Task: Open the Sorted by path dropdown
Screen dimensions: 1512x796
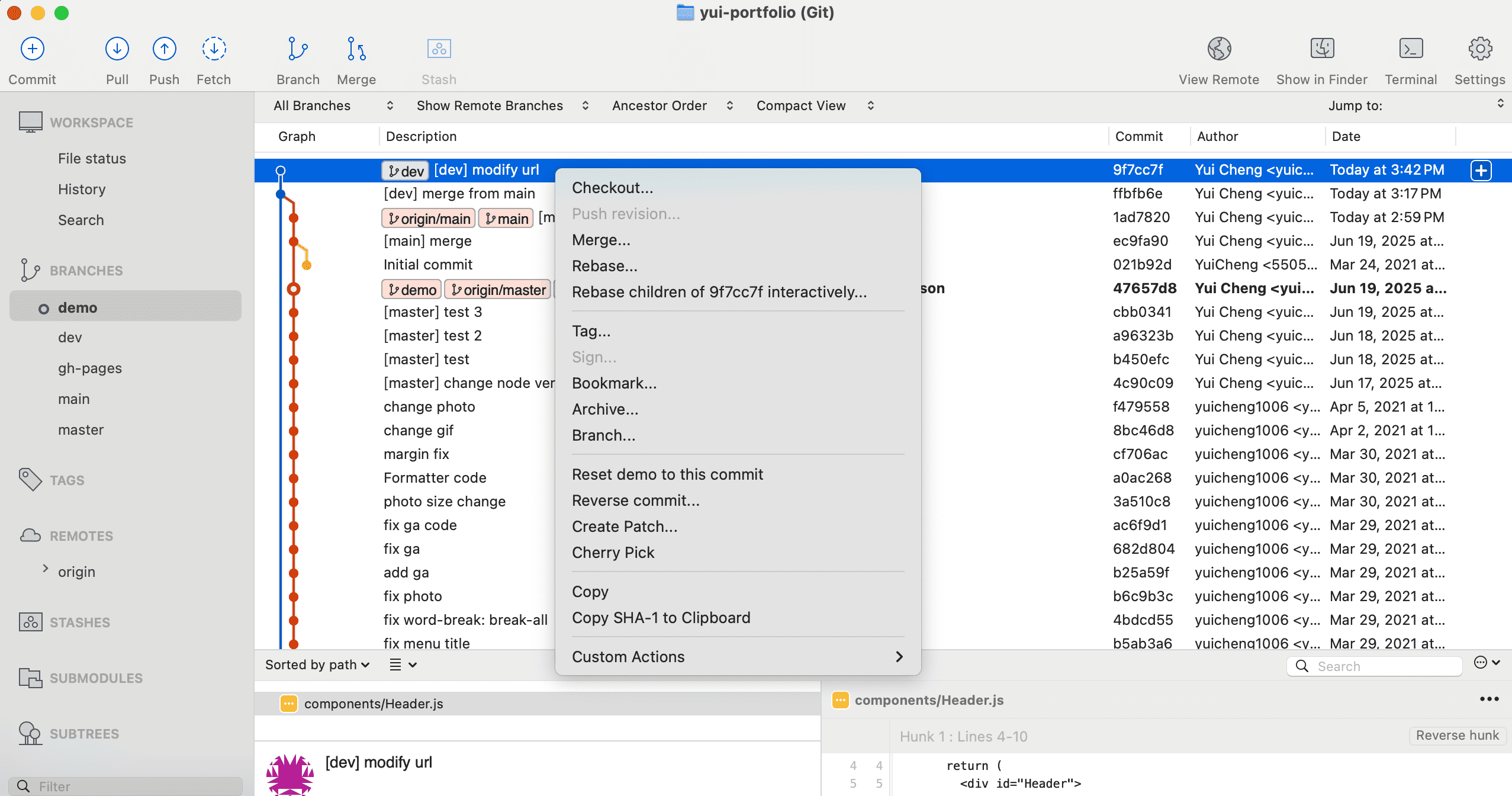Action: [x=317, y=665]
